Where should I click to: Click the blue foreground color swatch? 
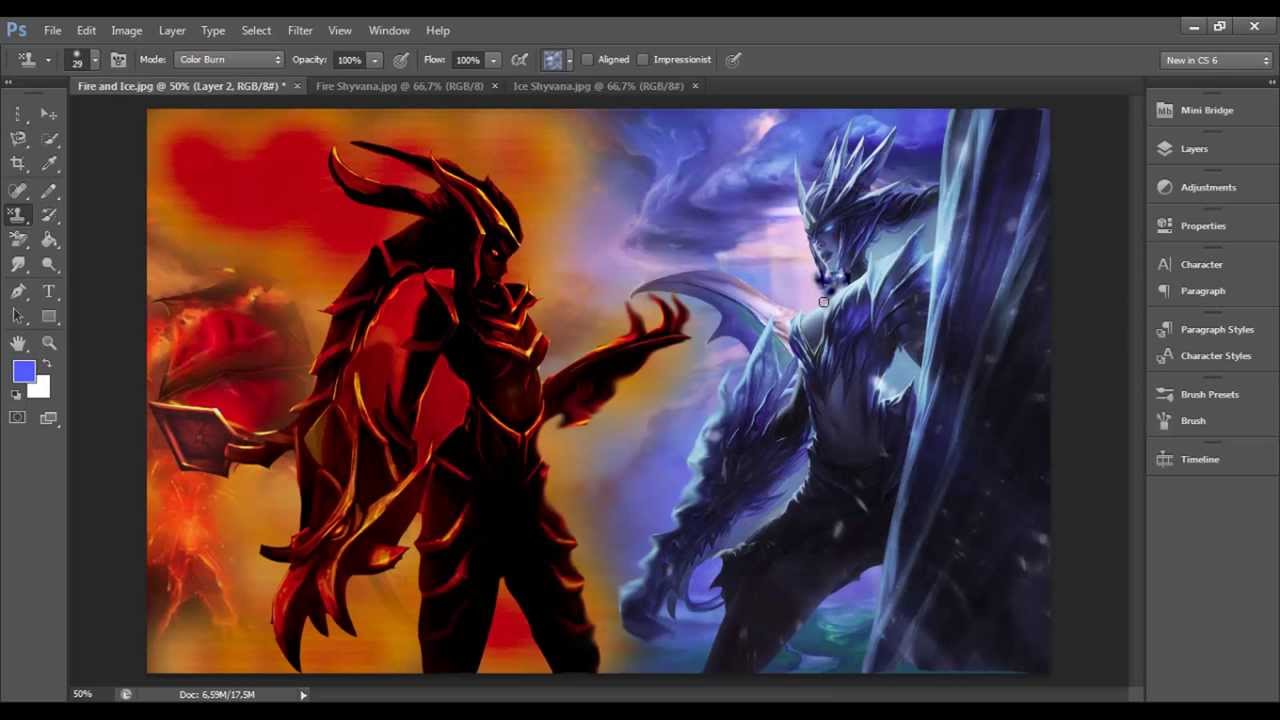pyautogui.click(x=24, y=371)
